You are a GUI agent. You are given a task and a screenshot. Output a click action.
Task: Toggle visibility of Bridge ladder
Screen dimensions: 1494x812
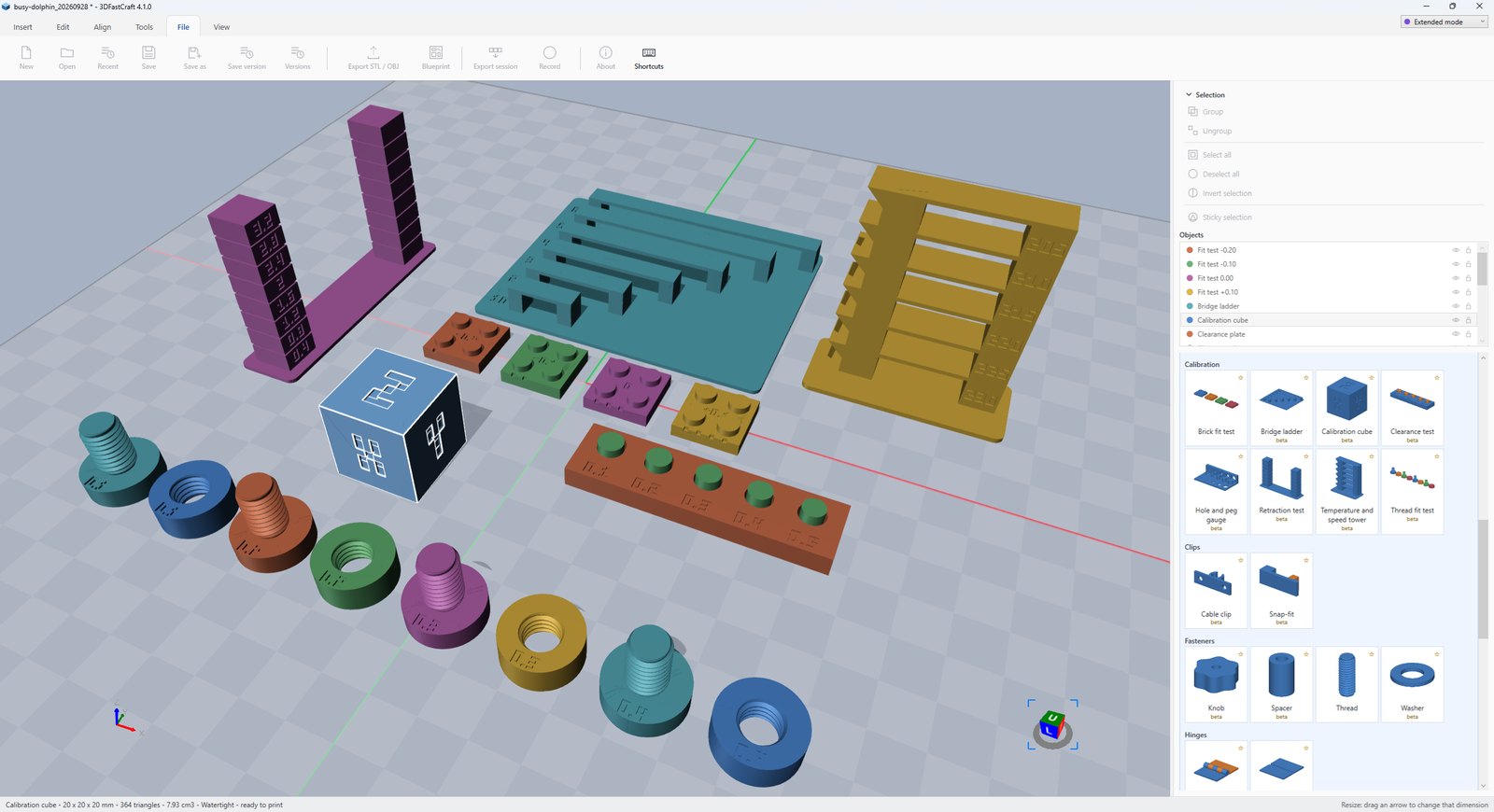click(1455, 306)
